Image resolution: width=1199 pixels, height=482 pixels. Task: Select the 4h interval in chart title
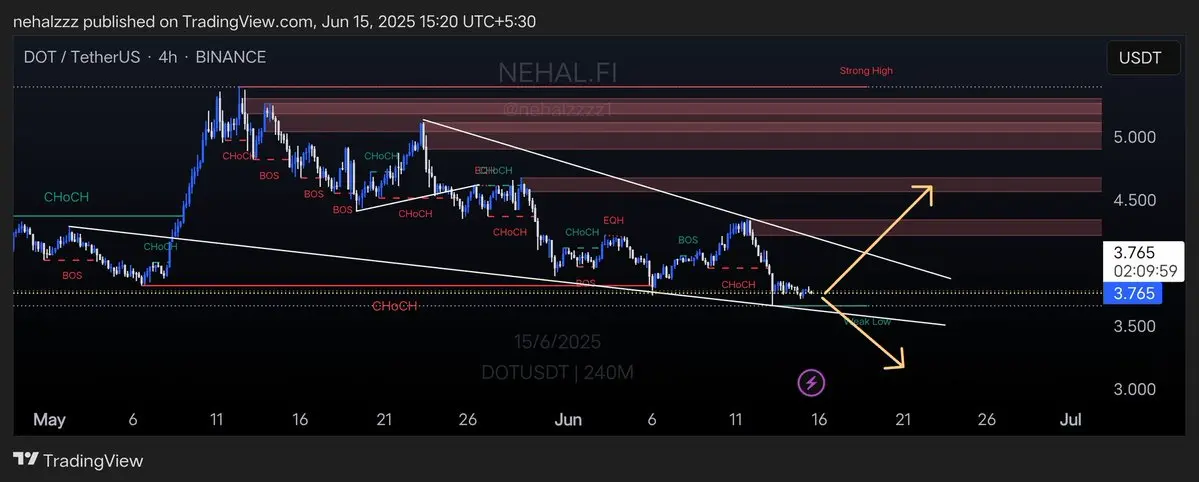[x=167, y=57]
